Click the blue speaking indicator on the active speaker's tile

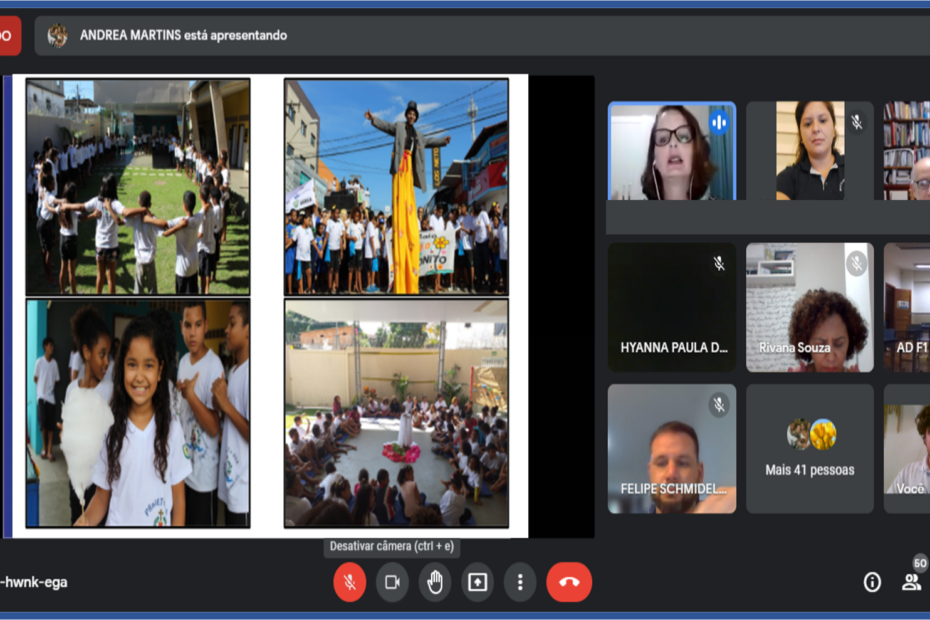click(x=718, y=122)
